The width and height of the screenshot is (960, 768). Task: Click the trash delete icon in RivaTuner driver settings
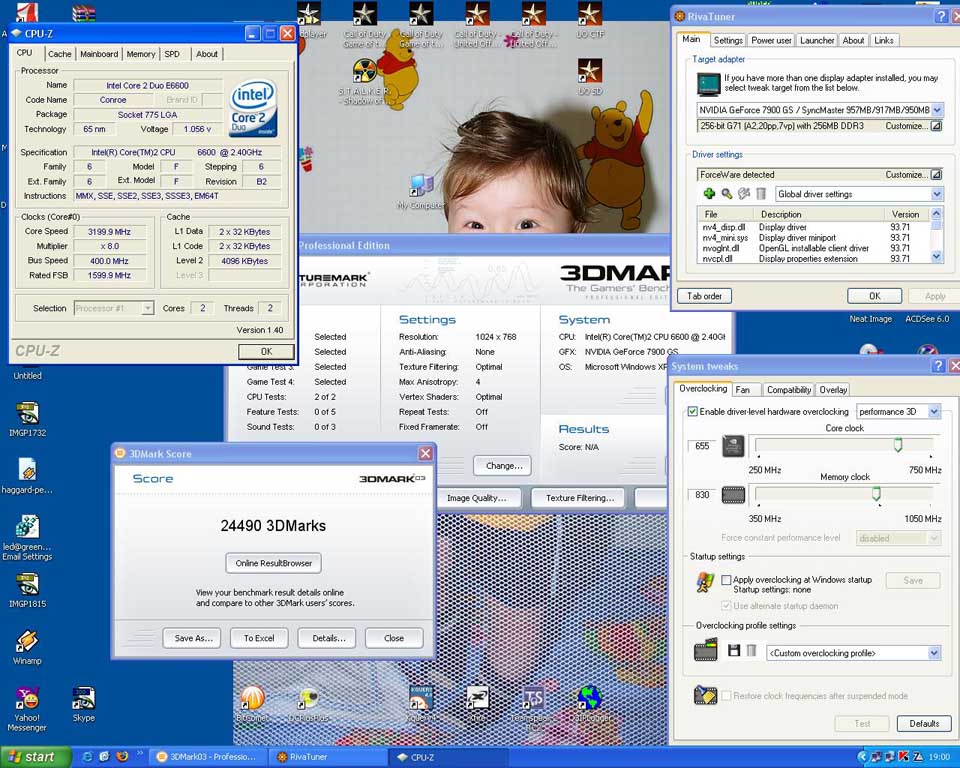pos(761,194)
